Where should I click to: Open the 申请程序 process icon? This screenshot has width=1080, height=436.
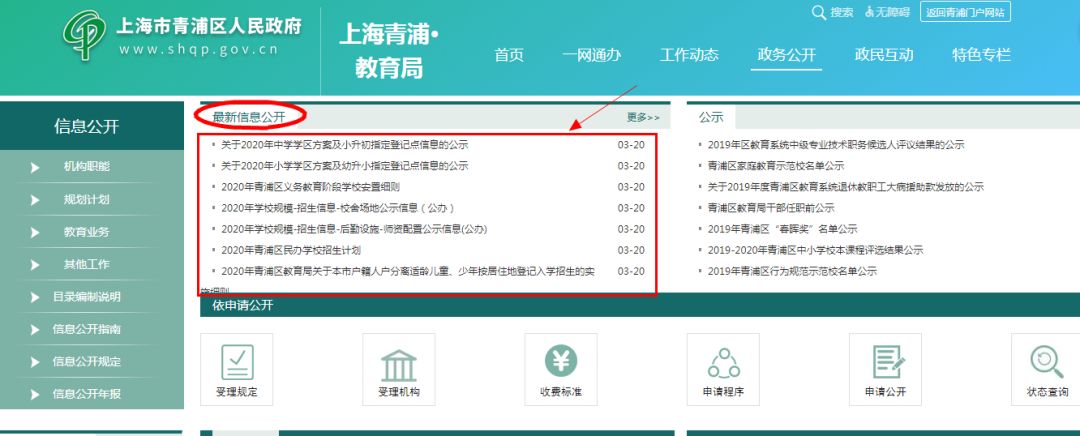point(723,362)
